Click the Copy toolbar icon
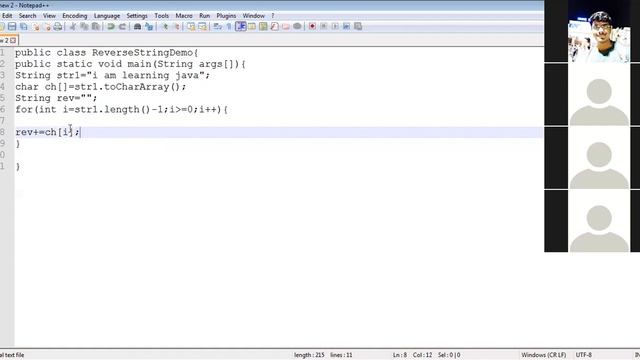640x360 pixels. (x=84, y=27)
